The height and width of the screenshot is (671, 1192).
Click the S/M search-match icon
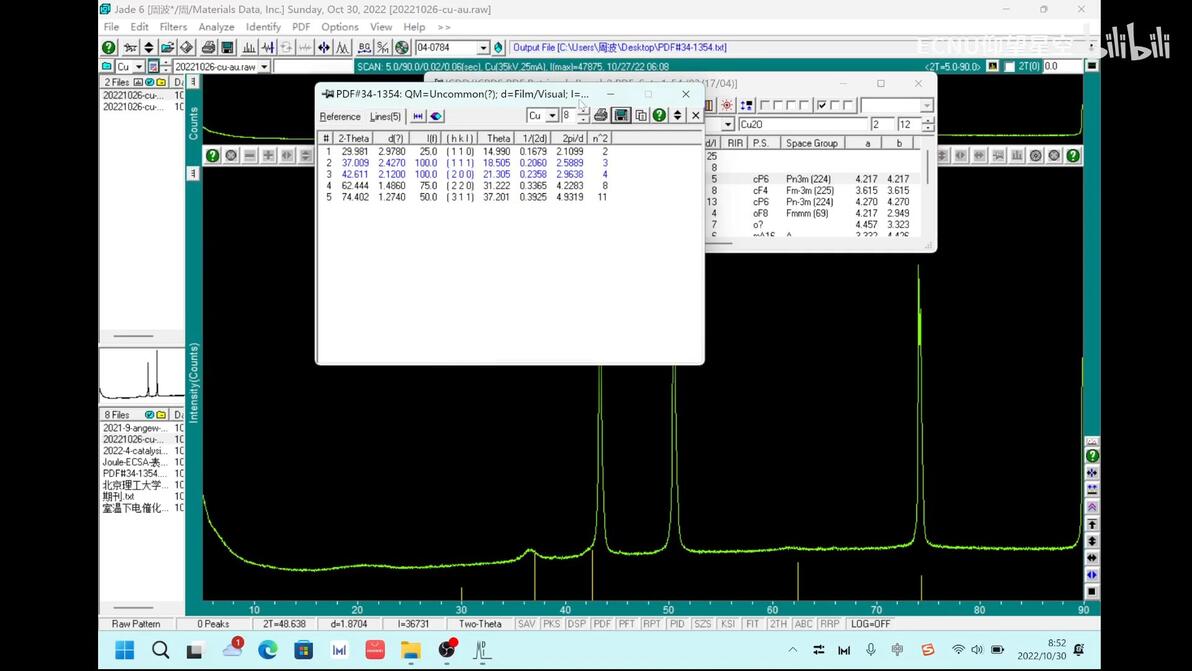pos(382,48)
